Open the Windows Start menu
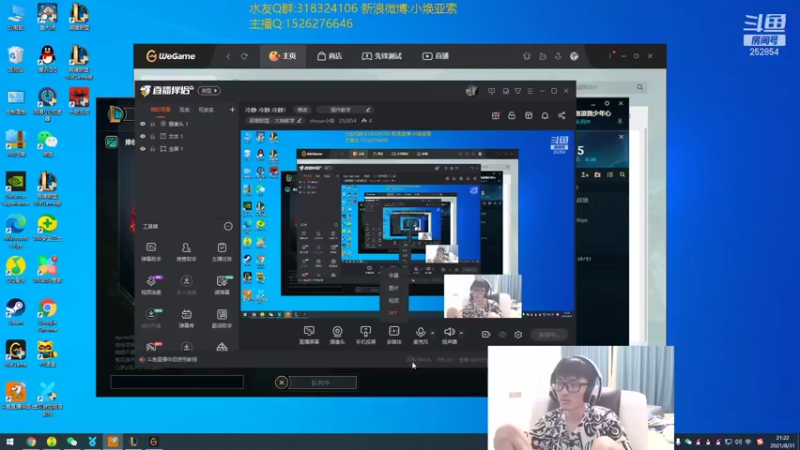This screenshot has width=800, height=450. tap(9, 441)
